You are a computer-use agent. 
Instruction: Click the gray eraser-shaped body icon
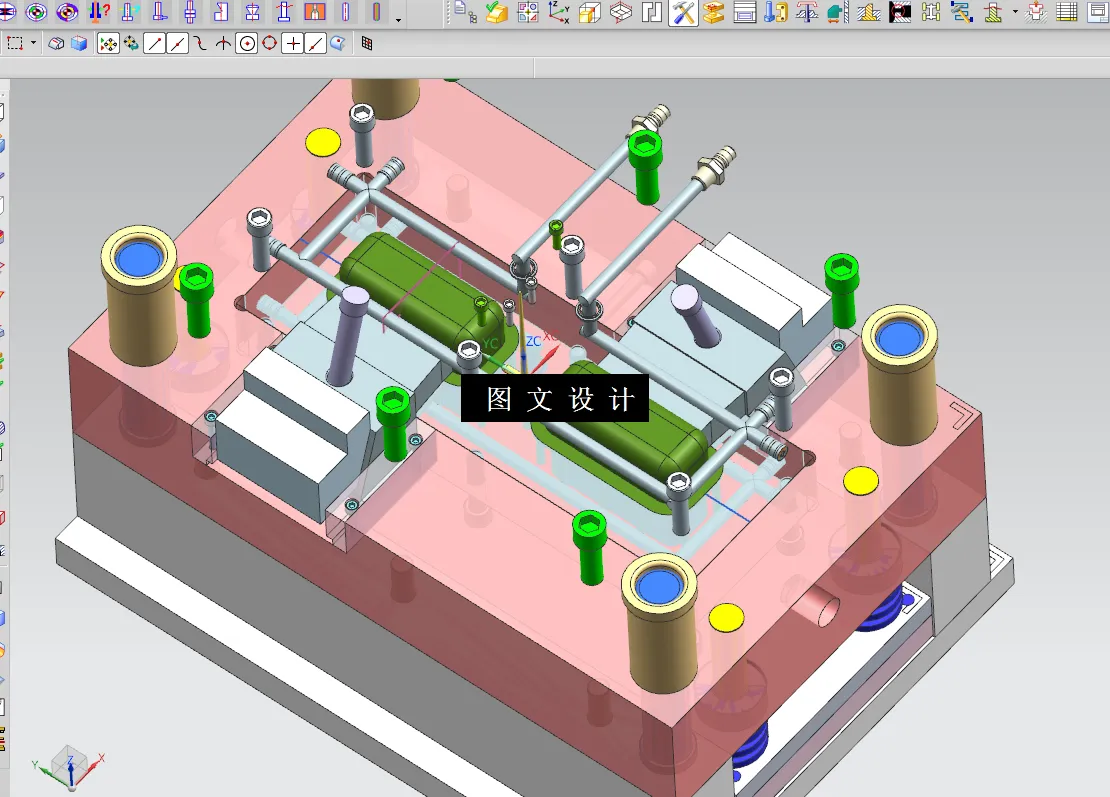[56, 44]
